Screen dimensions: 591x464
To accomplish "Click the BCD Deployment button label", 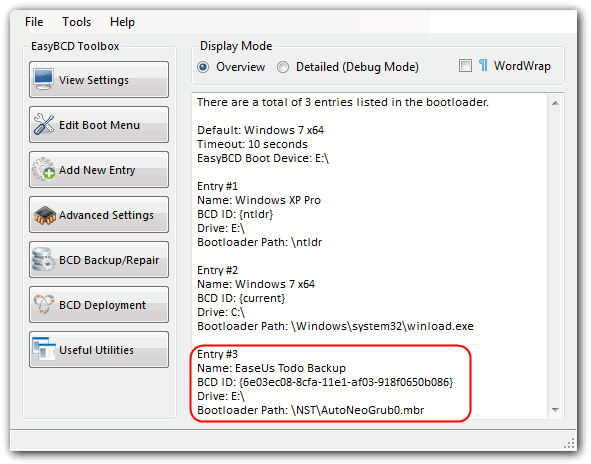I will pyautogui.click(x=102, y=305).
